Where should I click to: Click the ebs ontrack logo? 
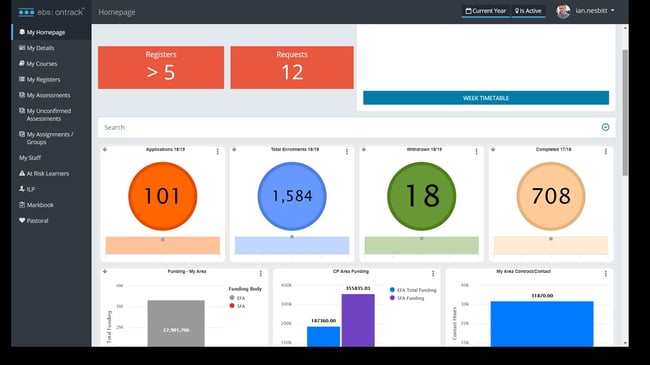51,12
